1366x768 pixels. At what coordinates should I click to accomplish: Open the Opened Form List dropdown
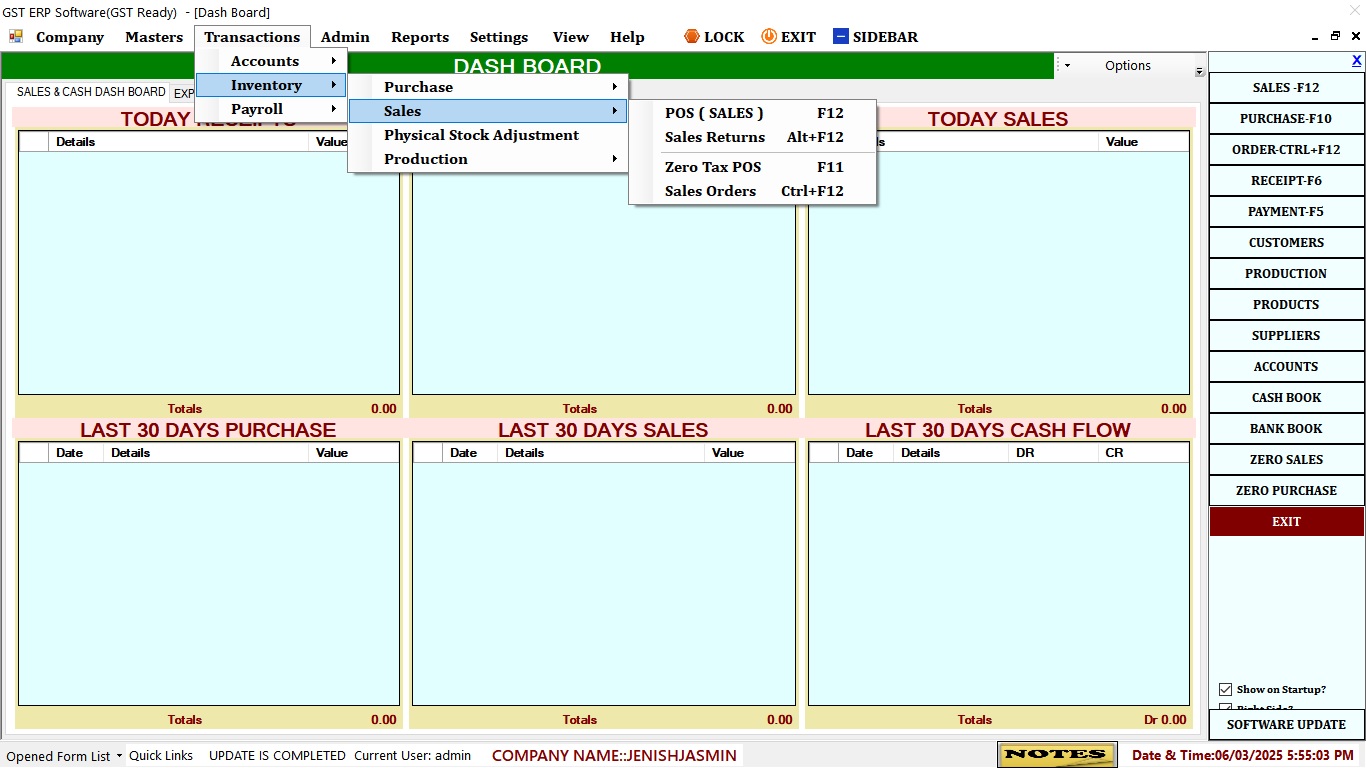click(x=60, y=756)
